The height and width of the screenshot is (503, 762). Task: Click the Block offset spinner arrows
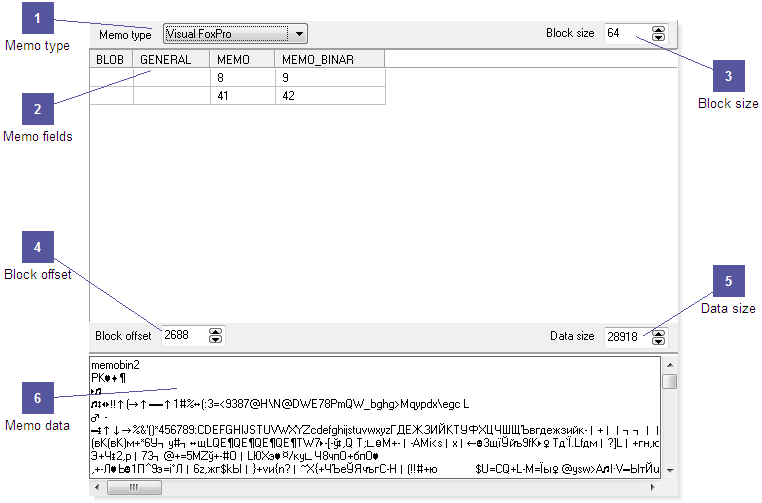pos(215,335)
